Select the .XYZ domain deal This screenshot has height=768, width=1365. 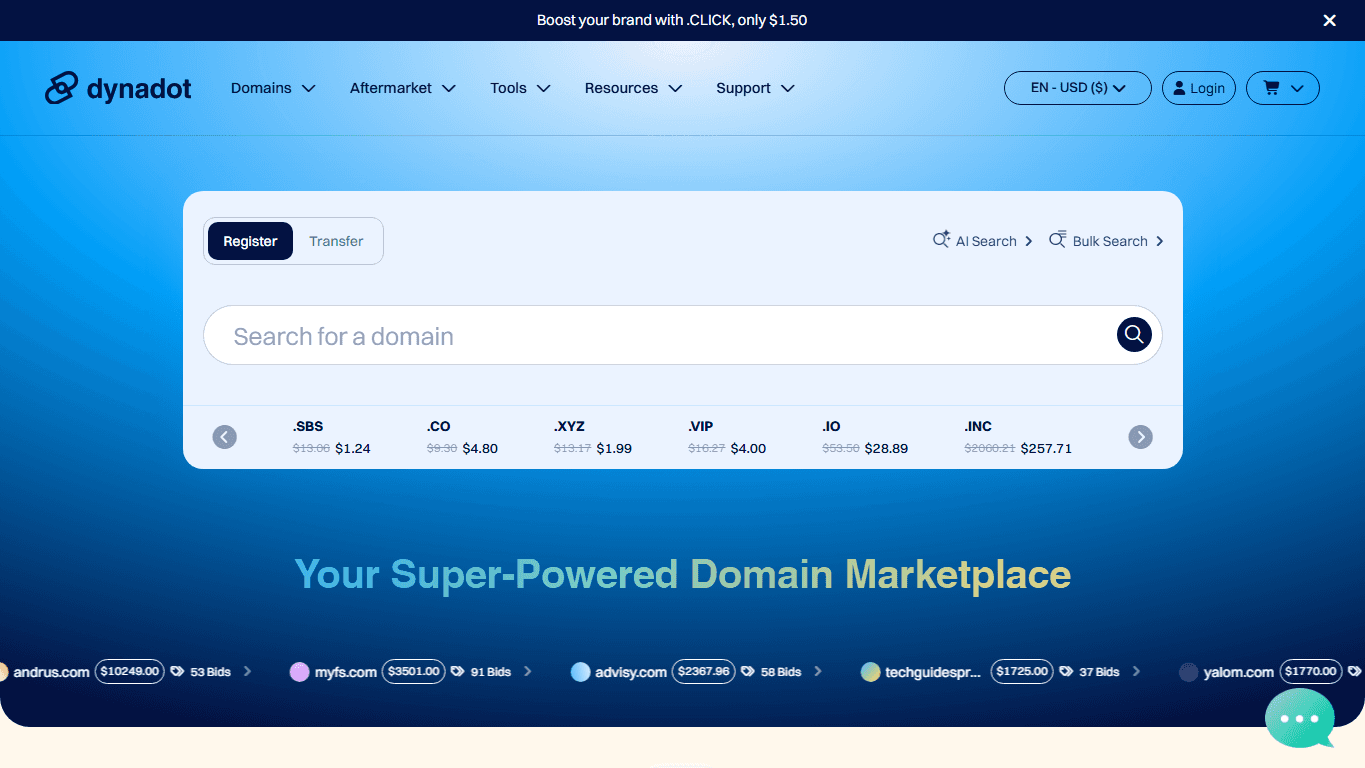[593, 437]
